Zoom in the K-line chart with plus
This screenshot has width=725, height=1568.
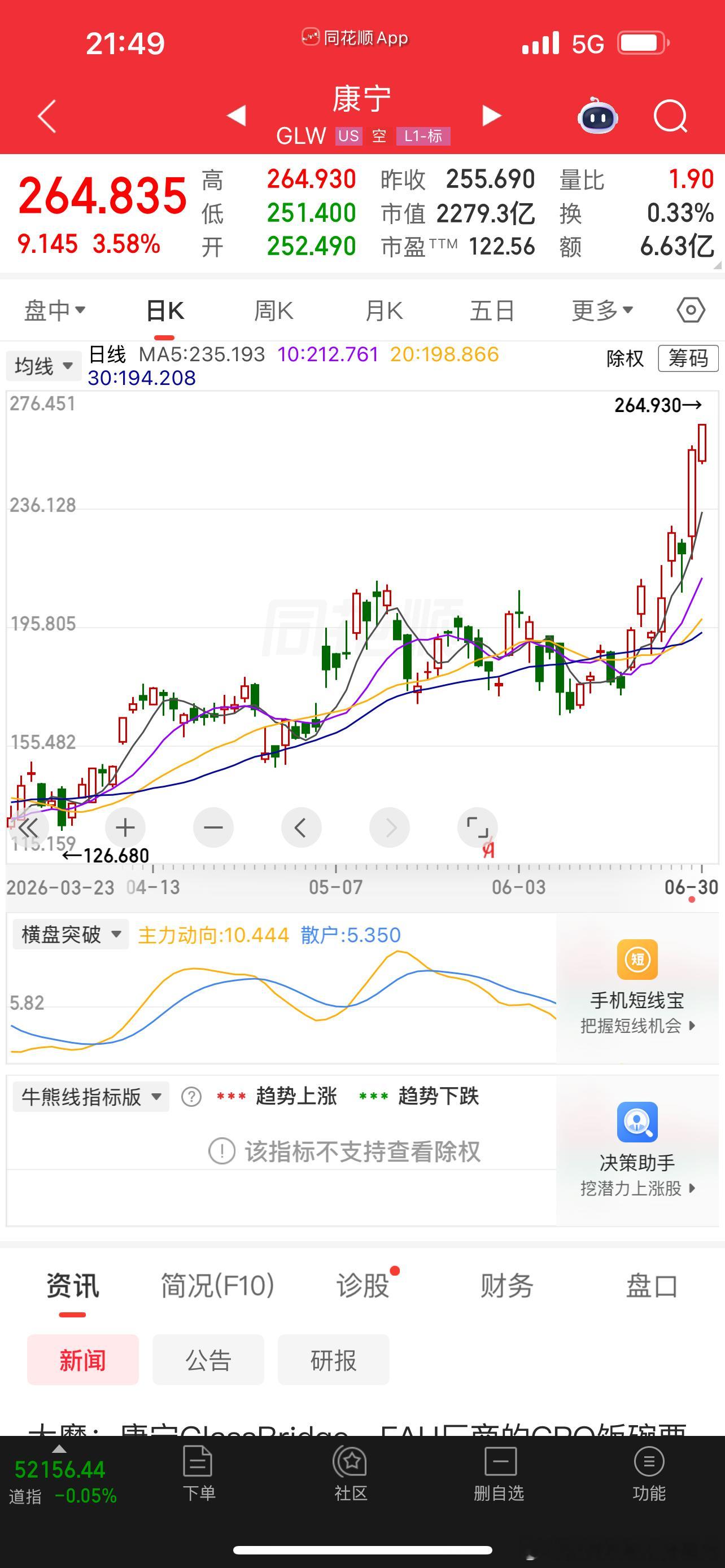(125, 827)
